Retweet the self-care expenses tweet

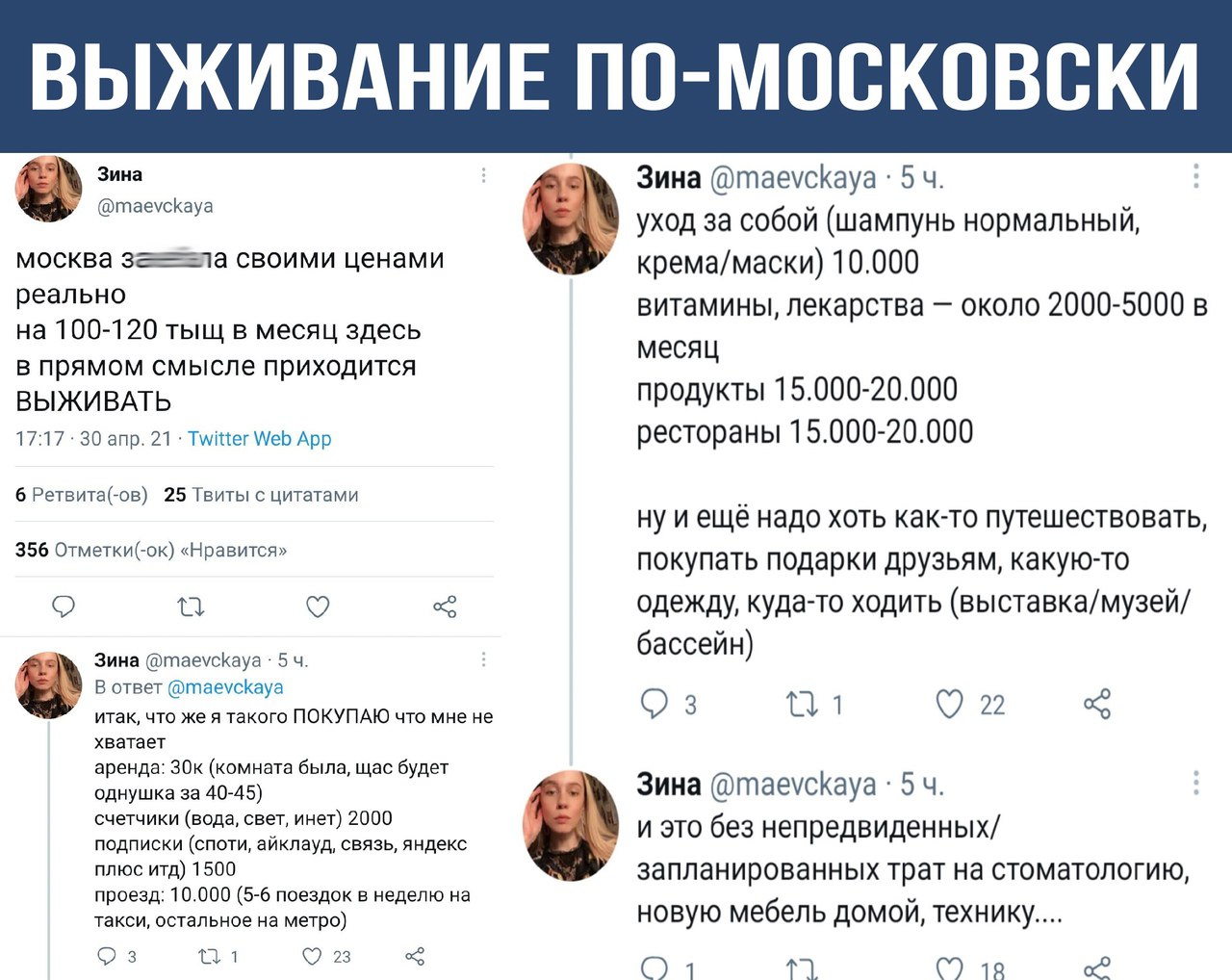(x=802, y=705)
